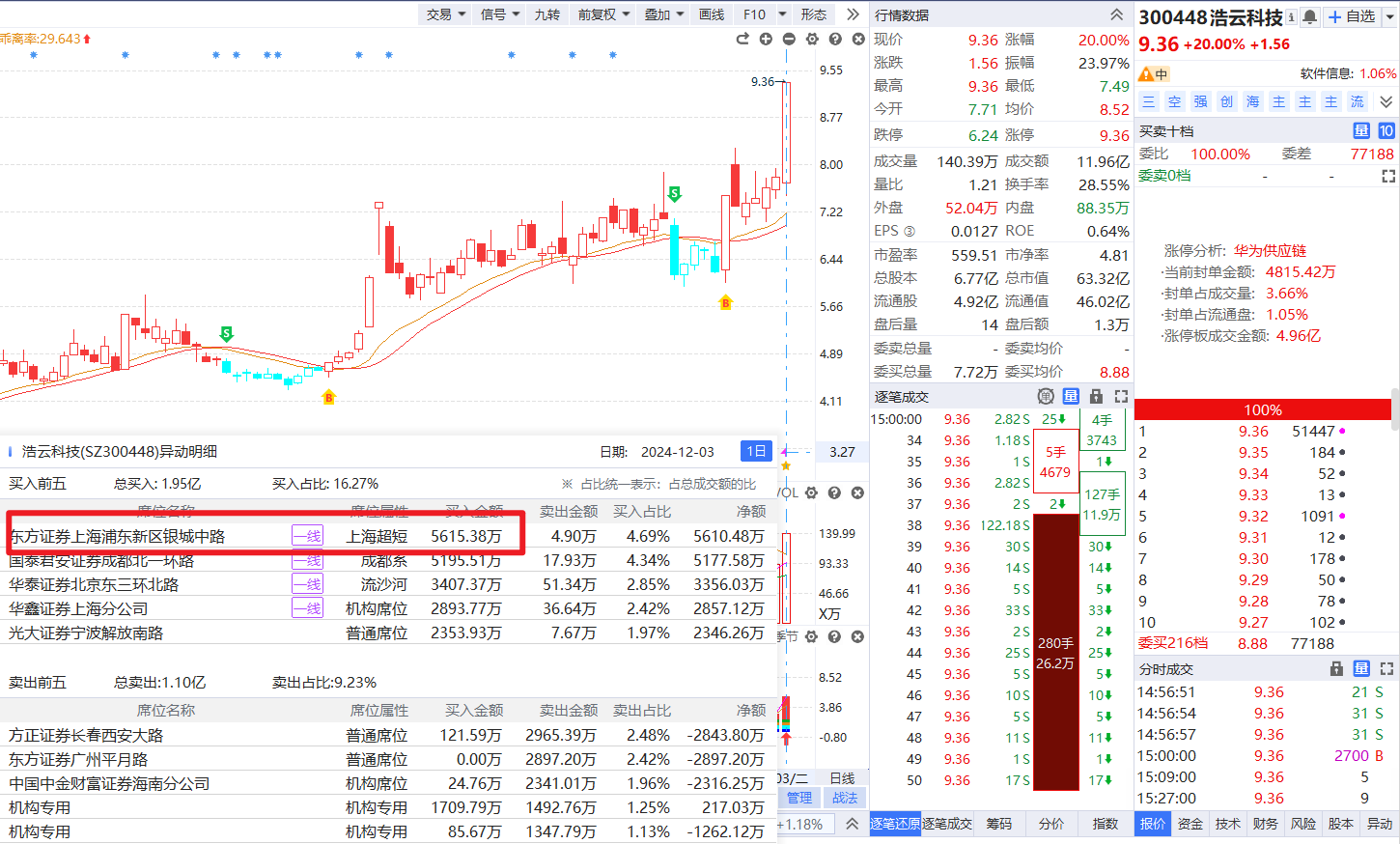Toggle the 10-level depth button

tap(1386, 130)
